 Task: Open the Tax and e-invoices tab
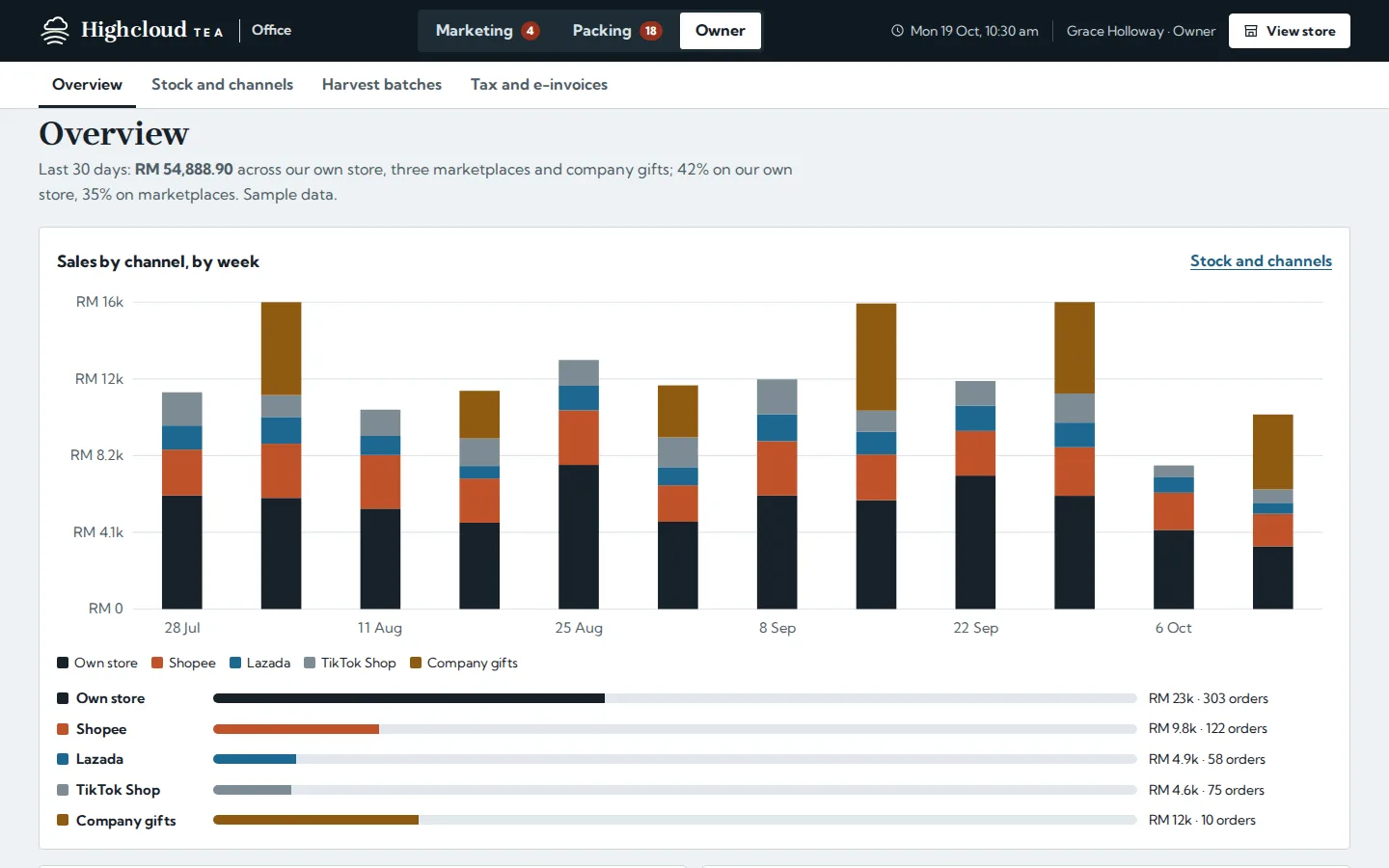pos(539,85)
